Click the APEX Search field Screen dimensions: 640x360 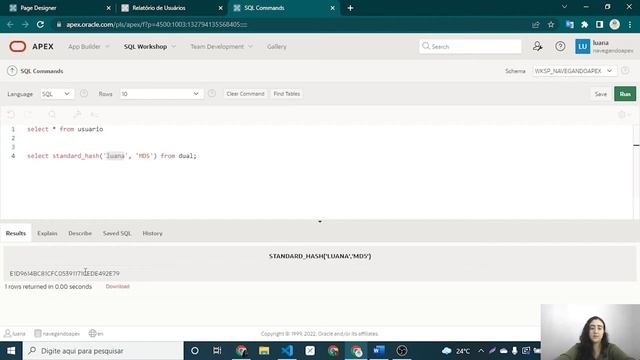[x=470, y=47]
